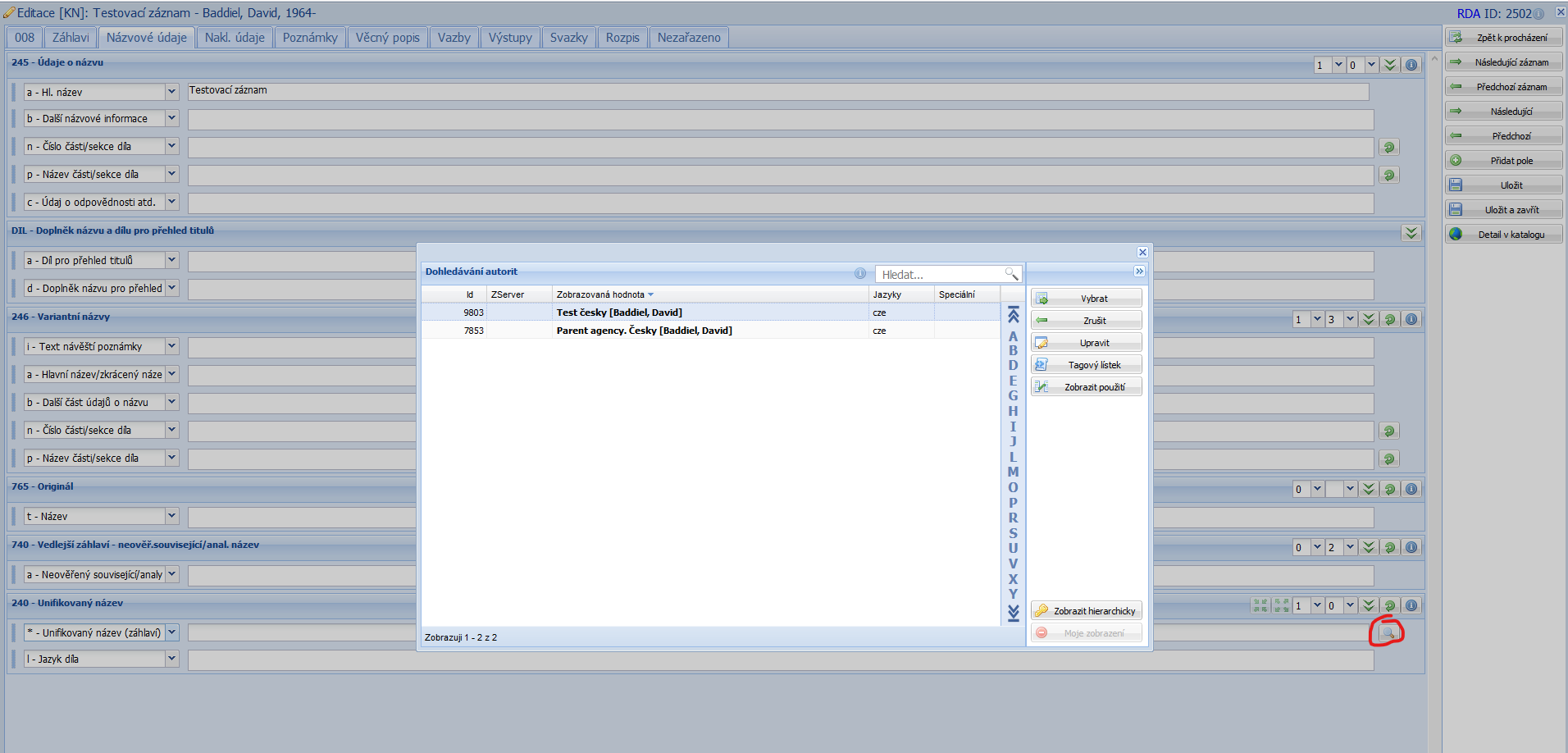Click the Vybrat button in authority dialog

(1086, 299)
